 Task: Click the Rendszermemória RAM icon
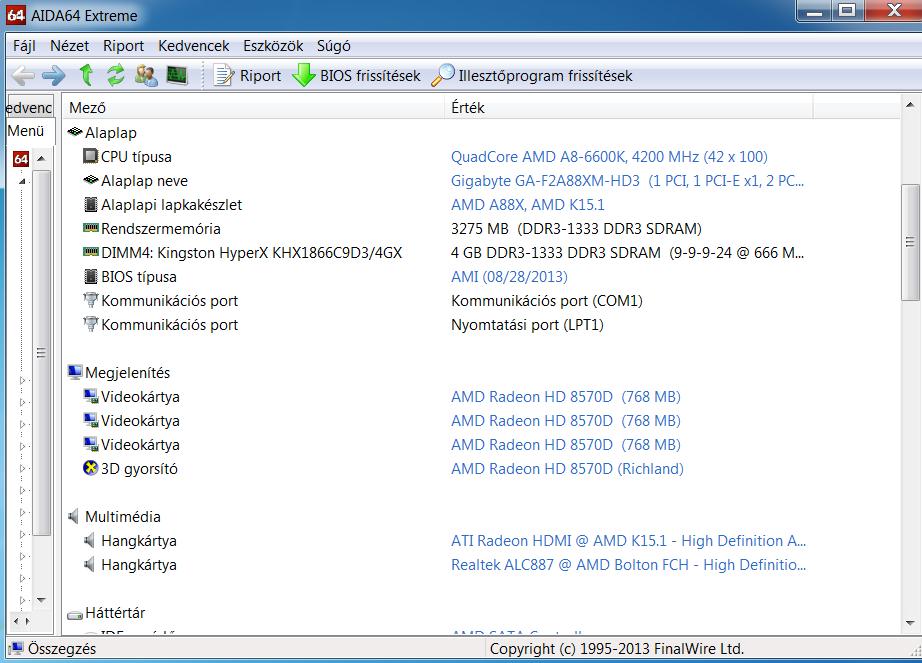tap(91, 227)
